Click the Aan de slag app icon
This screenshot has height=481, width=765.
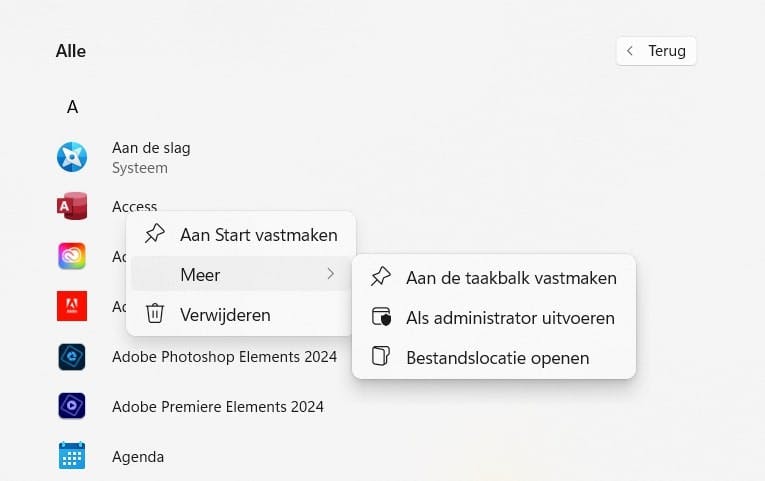[72, 157]
